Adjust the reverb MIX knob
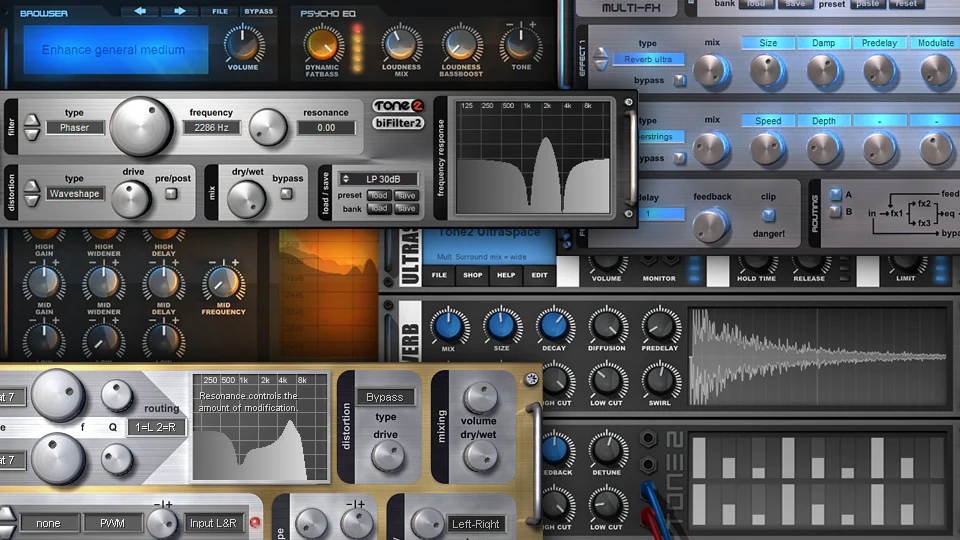Screen dimensions: 960x540 [x=449, y=326]
